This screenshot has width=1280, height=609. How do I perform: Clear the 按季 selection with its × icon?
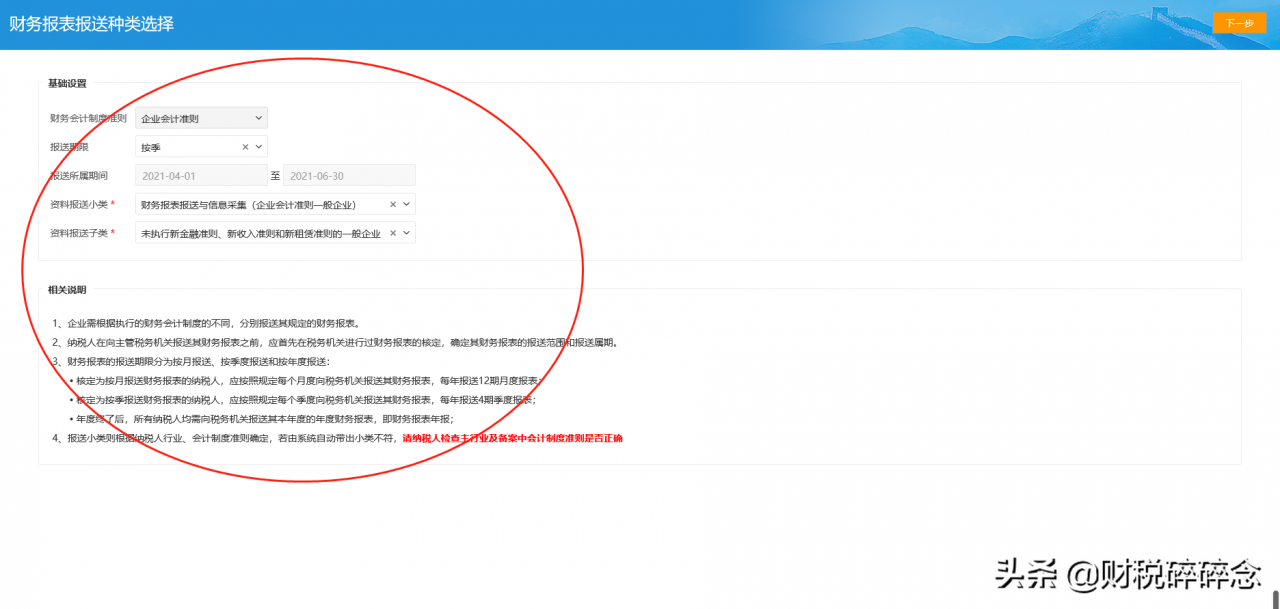(x=245, y=146)
